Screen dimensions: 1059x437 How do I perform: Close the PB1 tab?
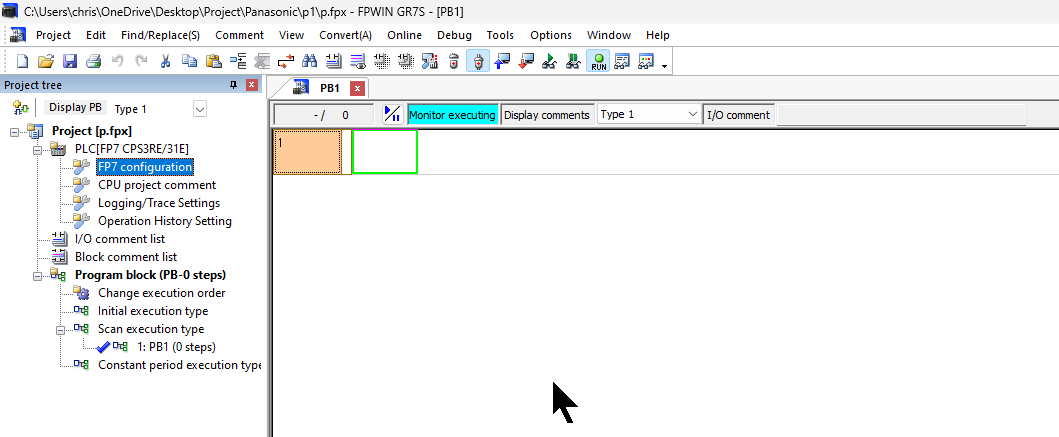358,88
